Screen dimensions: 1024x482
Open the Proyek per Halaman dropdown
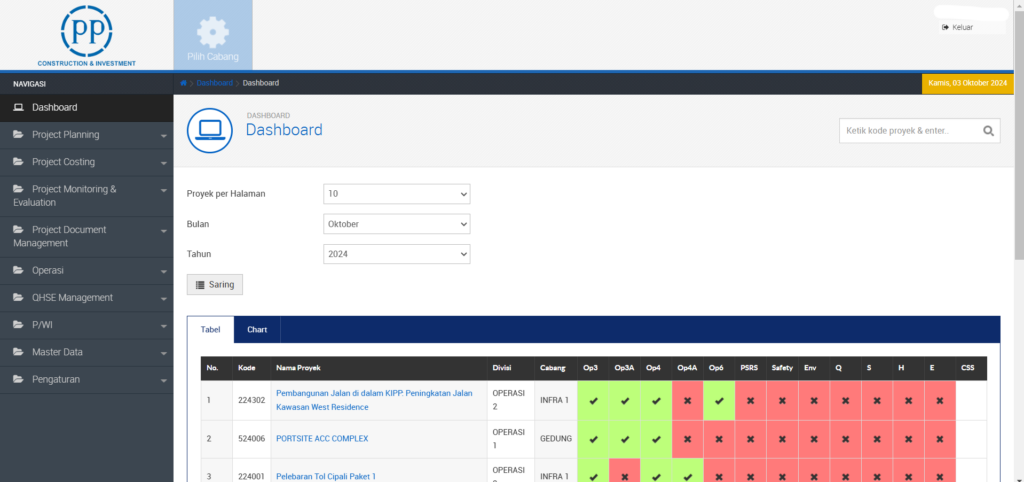coord(397,194)
